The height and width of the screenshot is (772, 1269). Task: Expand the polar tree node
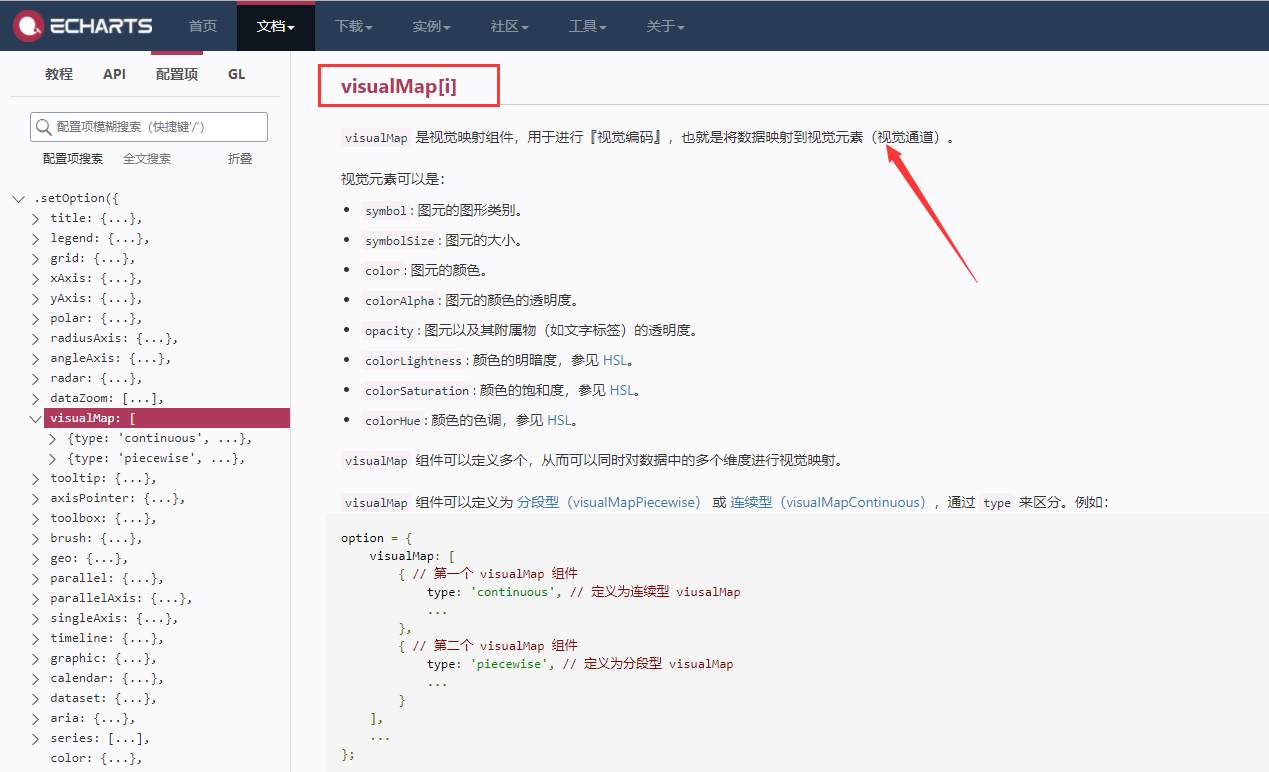tap(36, 318)
